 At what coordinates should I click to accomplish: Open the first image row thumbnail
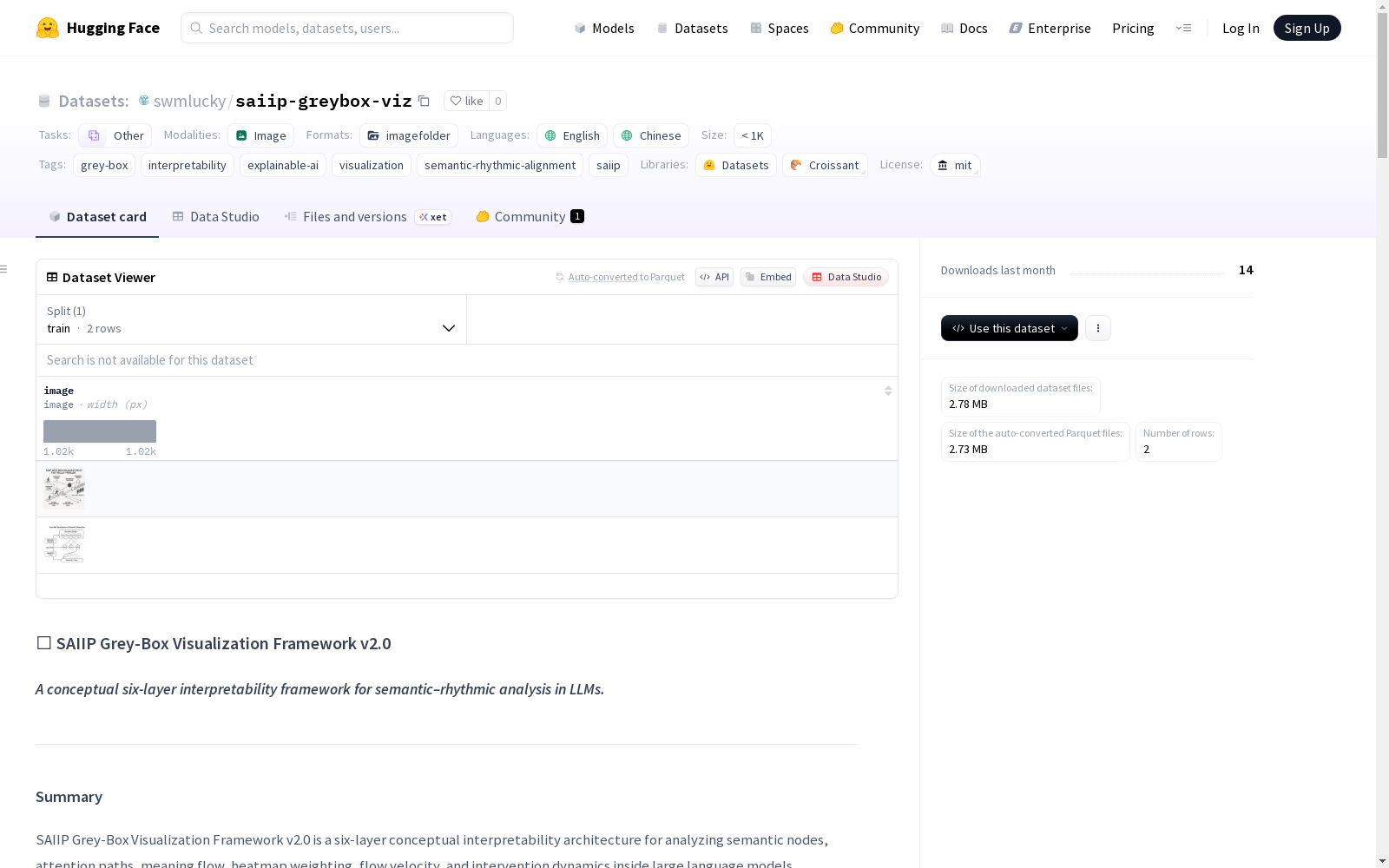coord(65,489)
